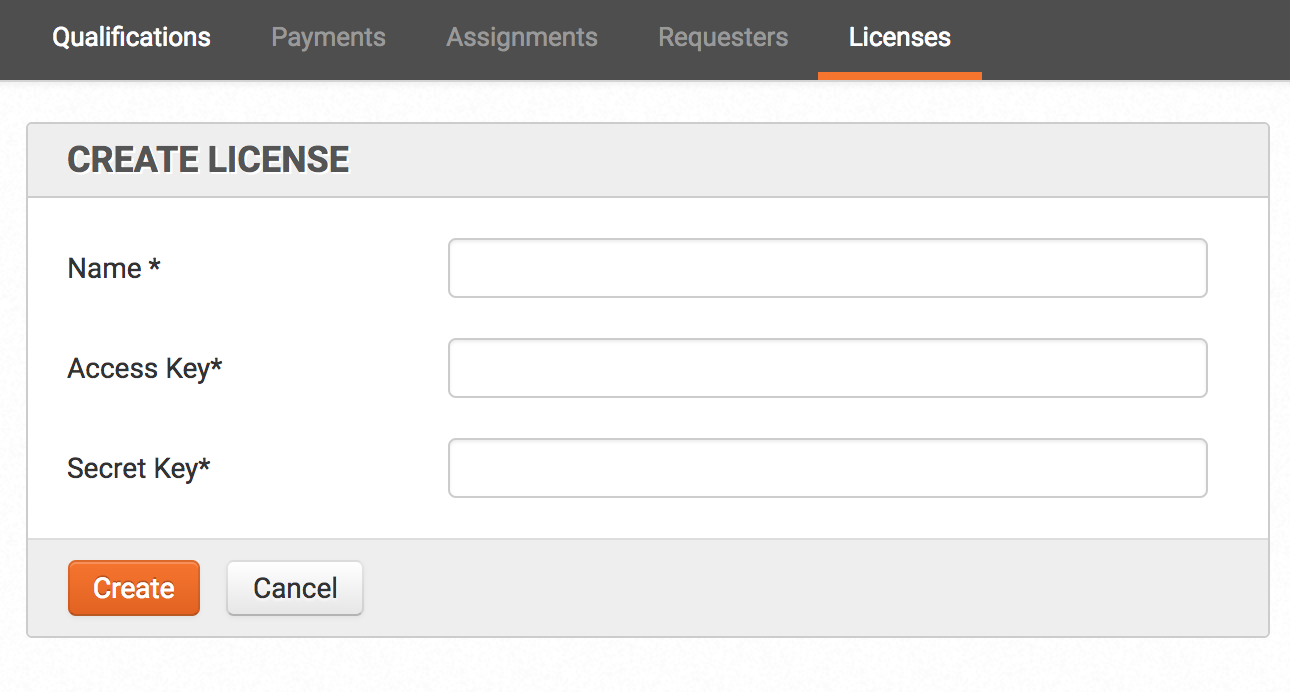Click the "Access Key*" label text

(x=145, y=368)
